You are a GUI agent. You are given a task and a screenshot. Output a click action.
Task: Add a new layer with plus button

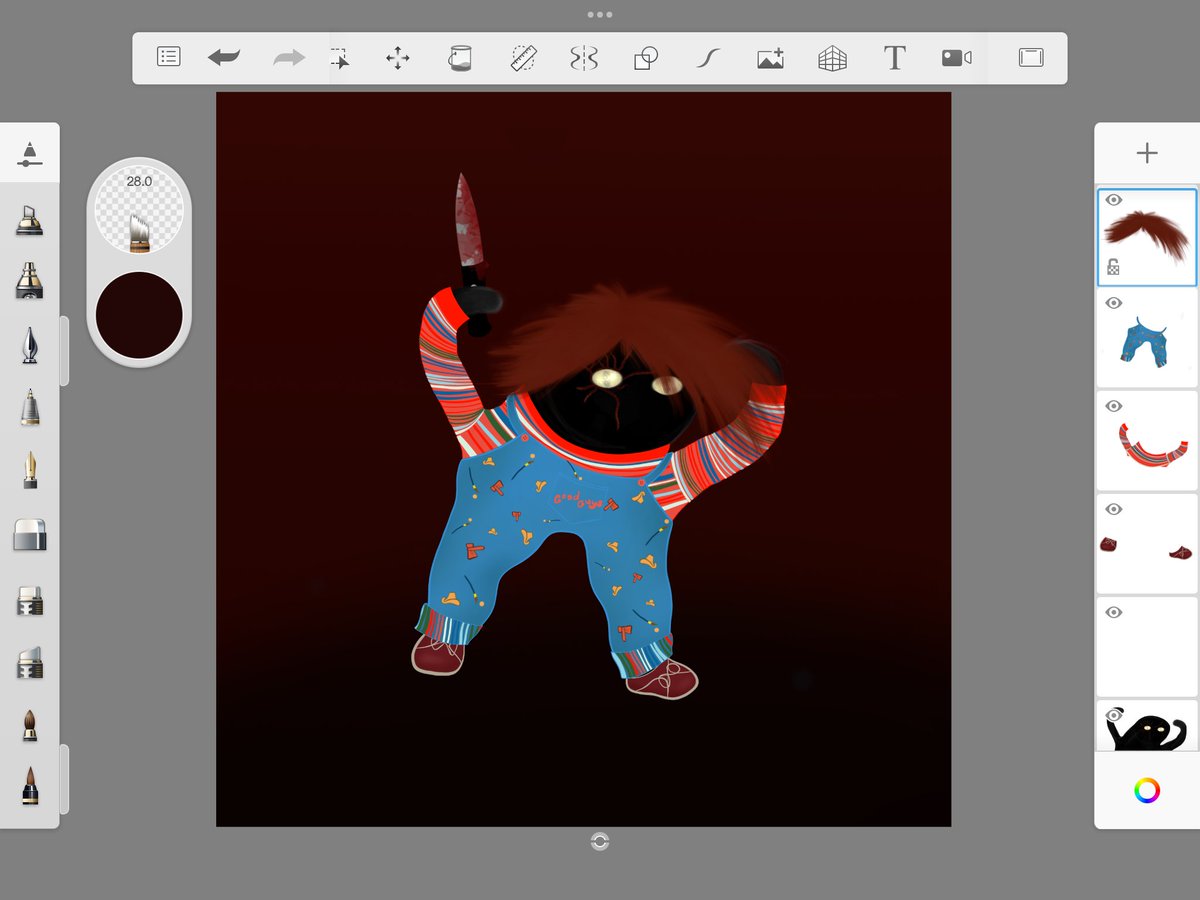1147,153
